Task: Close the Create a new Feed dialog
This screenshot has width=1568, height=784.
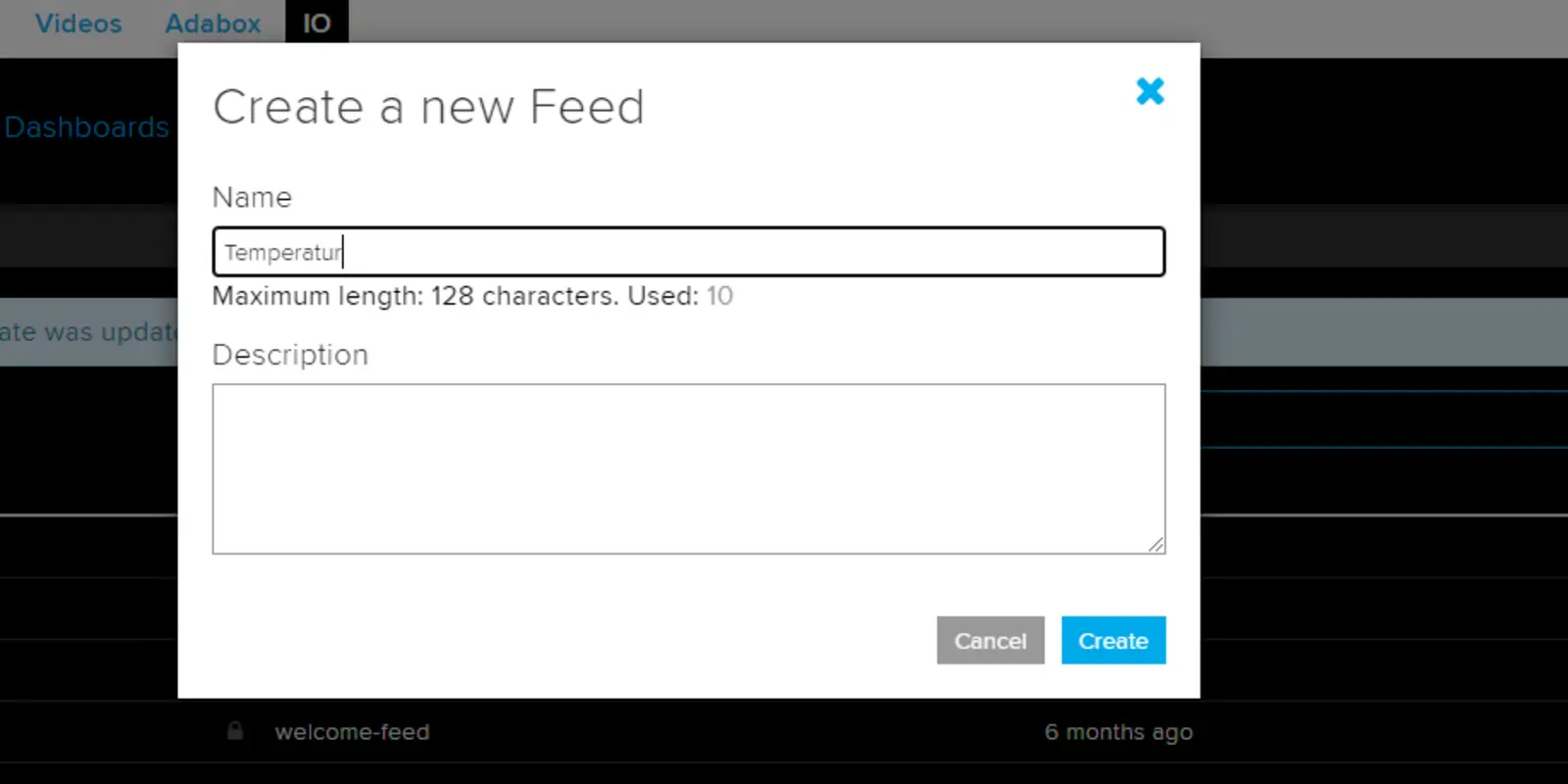Action: [1150, 91]
